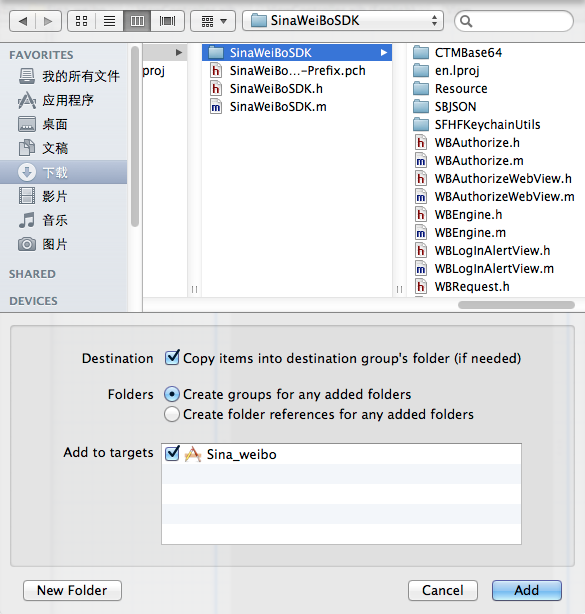Open 桌面 in the sidebar
This screenshot has height=614, width=585.
(x=63, y=124)
